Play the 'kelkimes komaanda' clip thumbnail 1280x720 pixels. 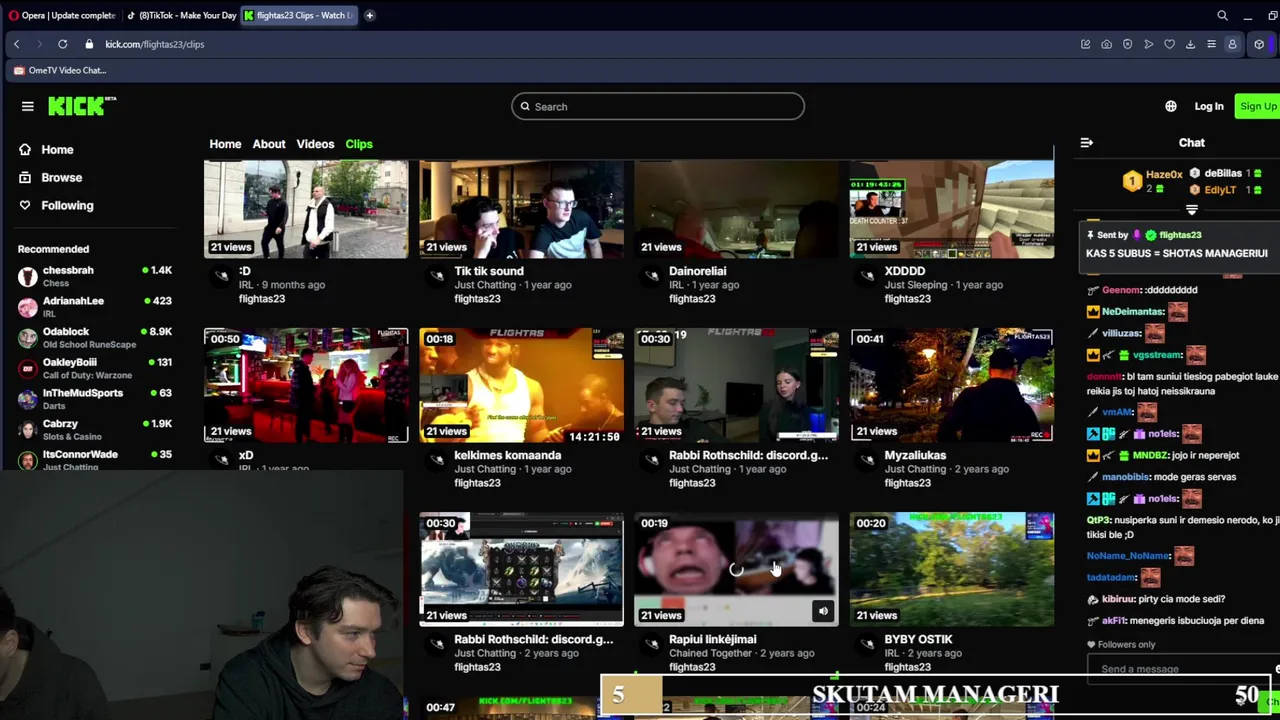tap(521, 385)
